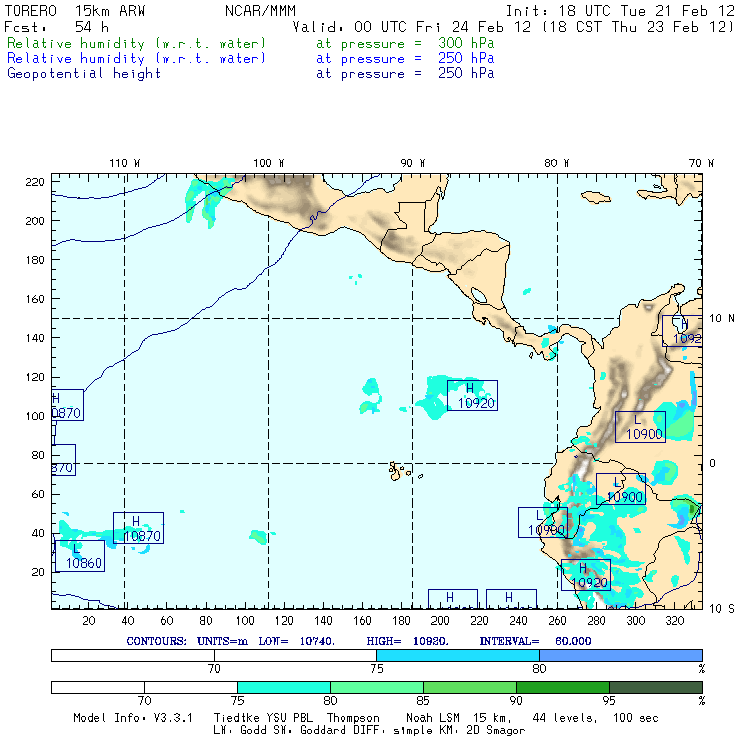
Task: Click the '10 S' latitude label
Action: (722, 609)
